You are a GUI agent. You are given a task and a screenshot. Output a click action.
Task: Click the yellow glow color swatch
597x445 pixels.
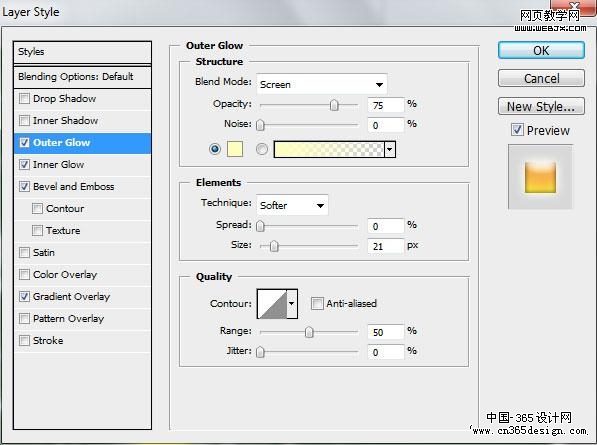[235, 149]
